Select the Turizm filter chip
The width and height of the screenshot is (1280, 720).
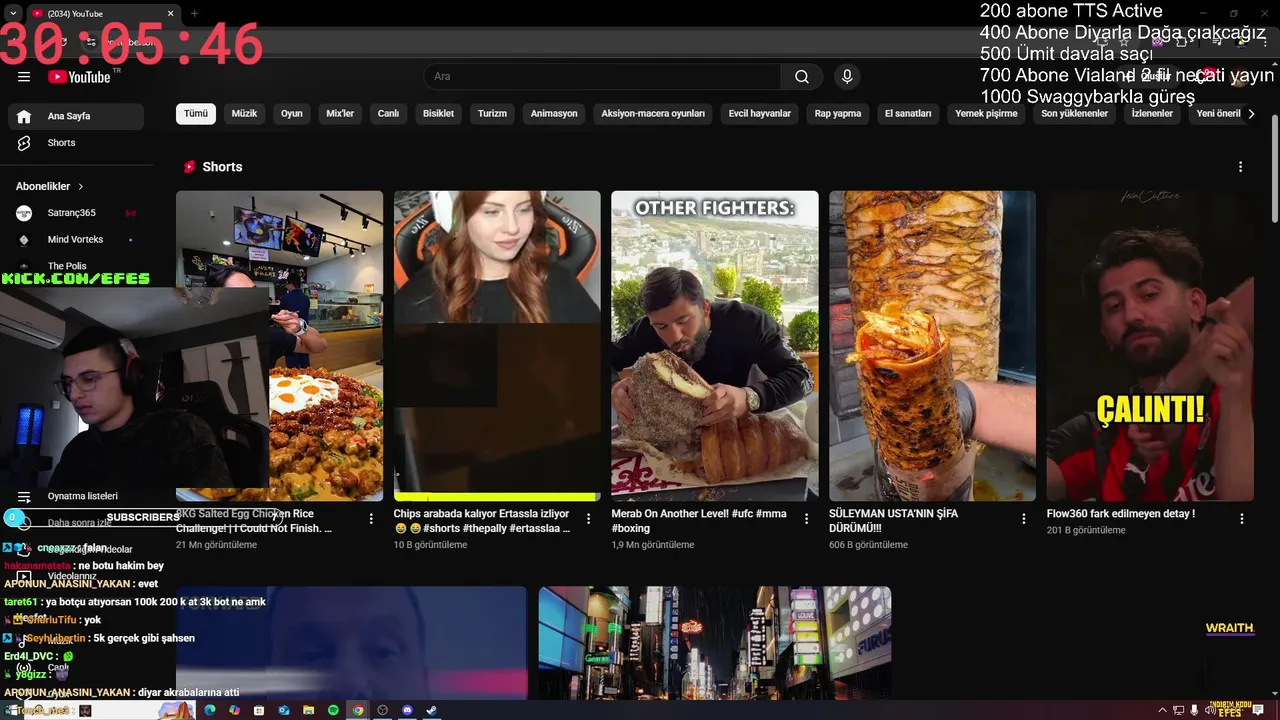click(492, 114)
